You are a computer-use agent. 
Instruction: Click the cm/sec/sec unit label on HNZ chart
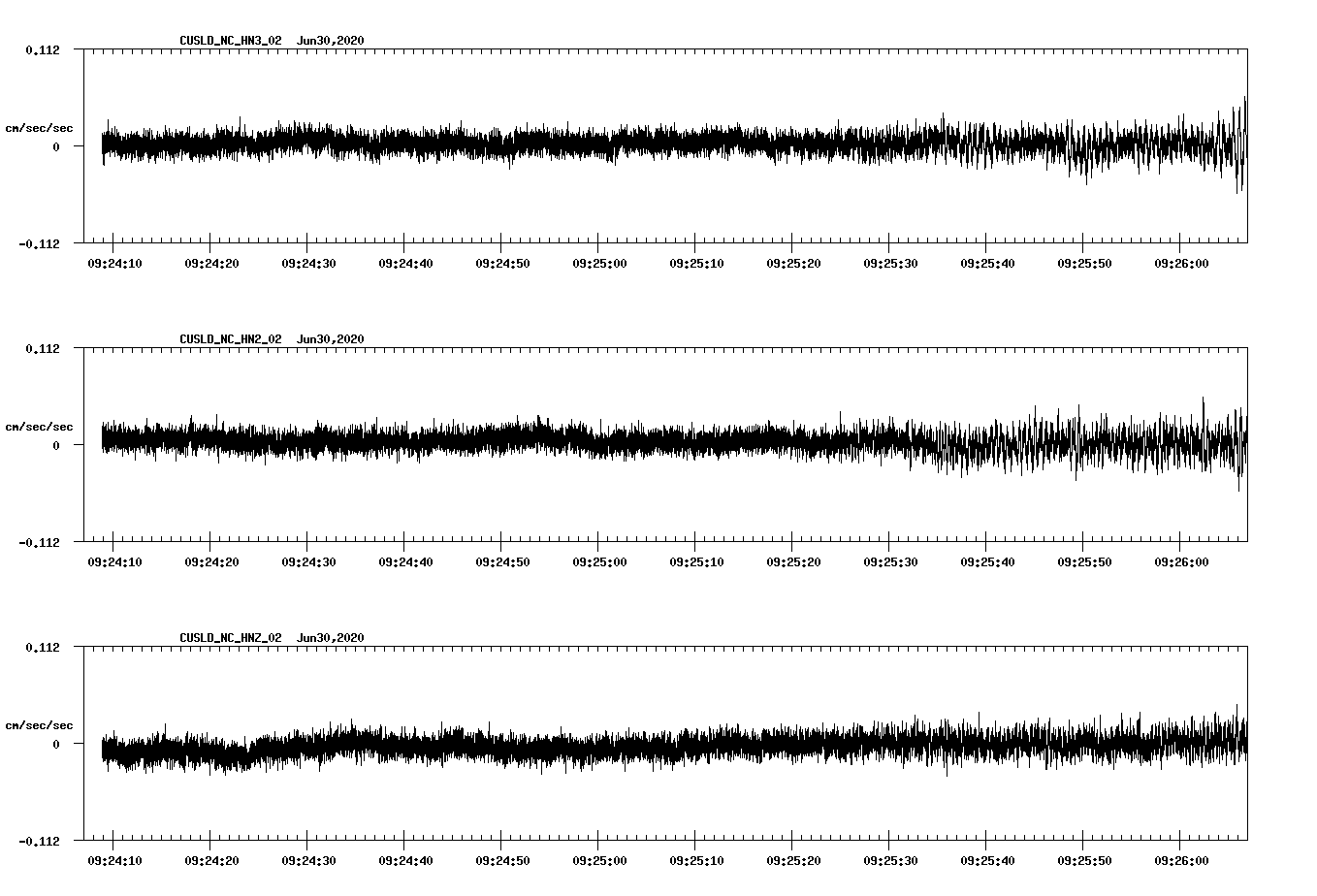[x=39, y=725]
